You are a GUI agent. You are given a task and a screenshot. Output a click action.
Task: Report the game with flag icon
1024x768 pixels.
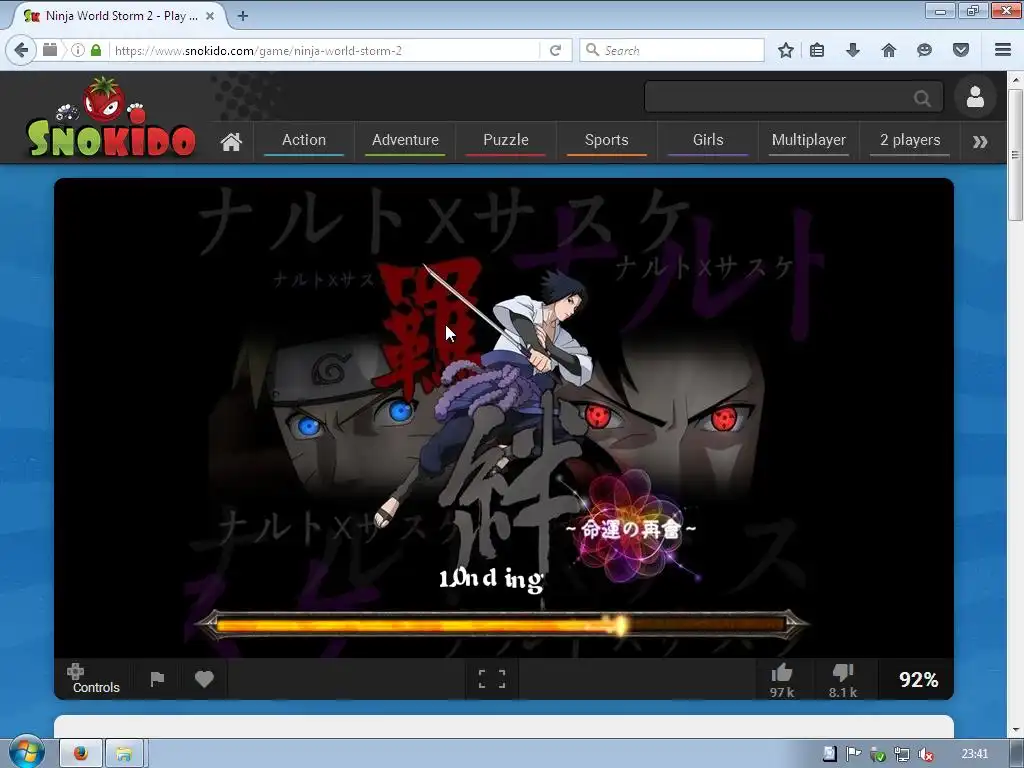coord(157,679)
